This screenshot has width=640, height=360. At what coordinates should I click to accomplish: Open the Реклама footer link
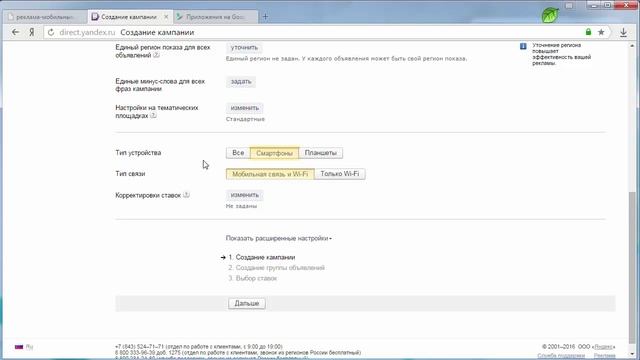click(x=604, y=356)
